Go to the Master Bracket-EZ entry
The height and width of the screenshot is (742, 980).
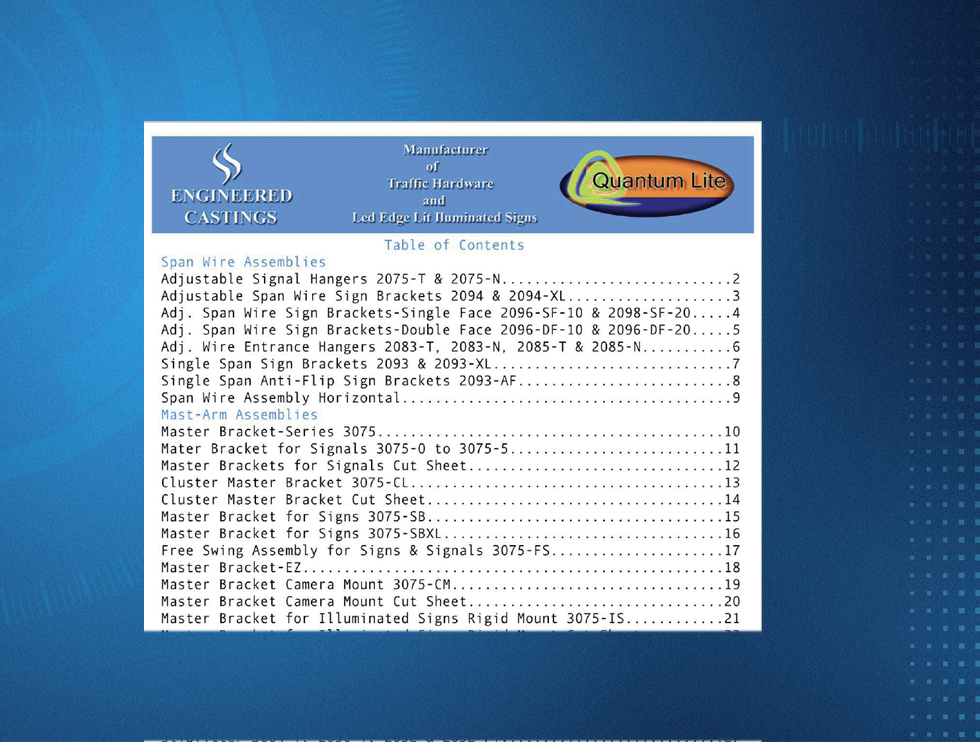[x=451, y=568]
